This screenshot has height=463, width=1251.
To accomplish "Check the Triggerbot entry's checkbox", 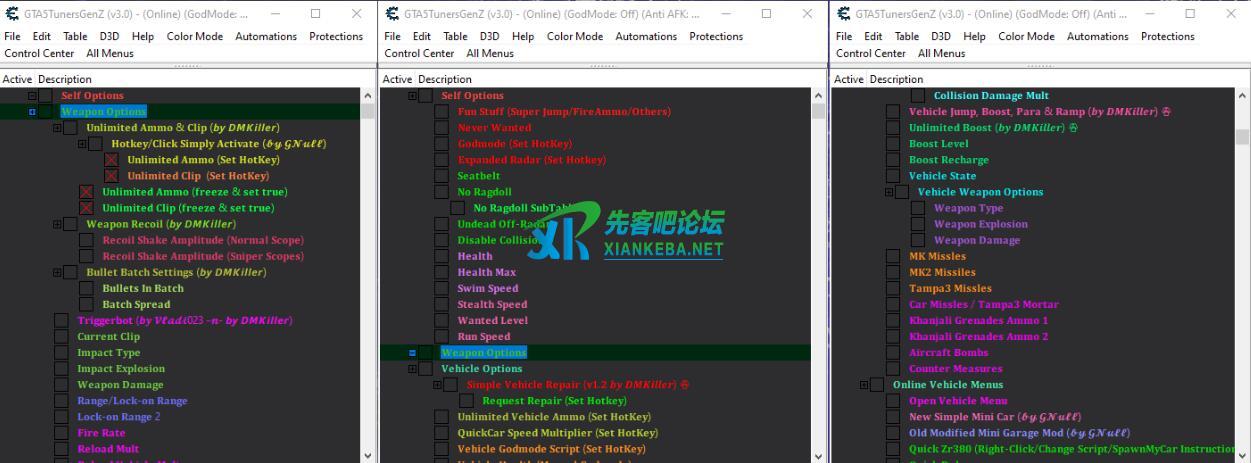I will pos(61,321).
